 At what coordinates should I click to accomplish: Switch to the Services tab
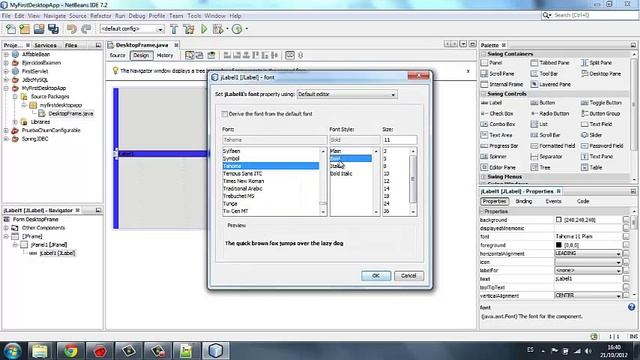[x=45, y=45]
